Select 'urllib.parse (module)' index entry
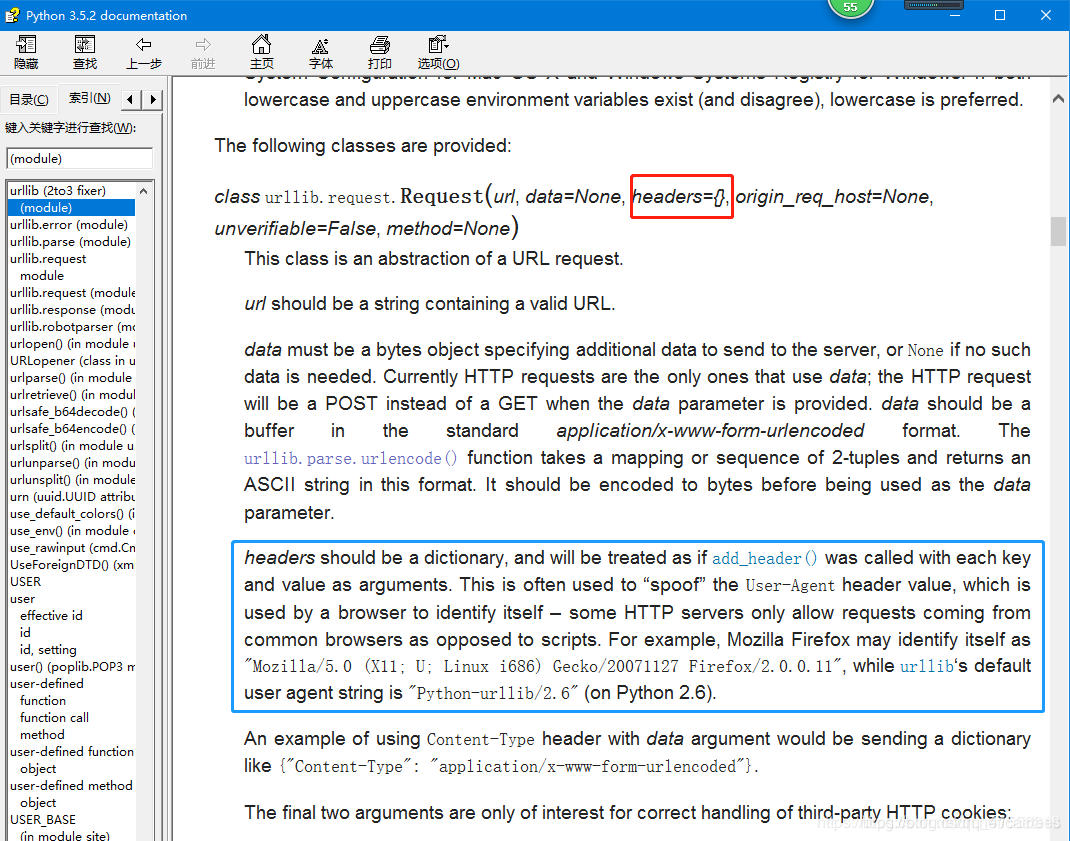The height and width of the screenshot is (841, 1070). click(x=70, y=242)
